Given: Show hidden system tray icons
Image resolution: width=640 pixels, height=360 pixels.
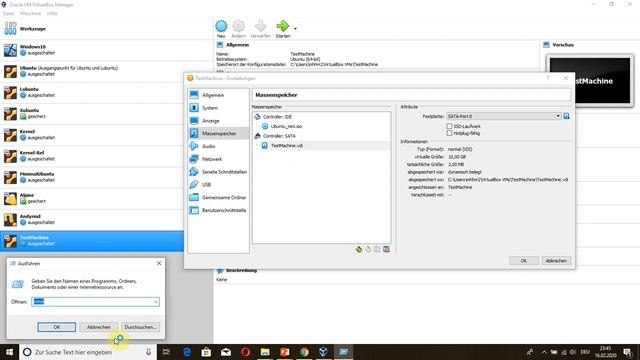Looking at the screenshot, I should pos(544,352).
